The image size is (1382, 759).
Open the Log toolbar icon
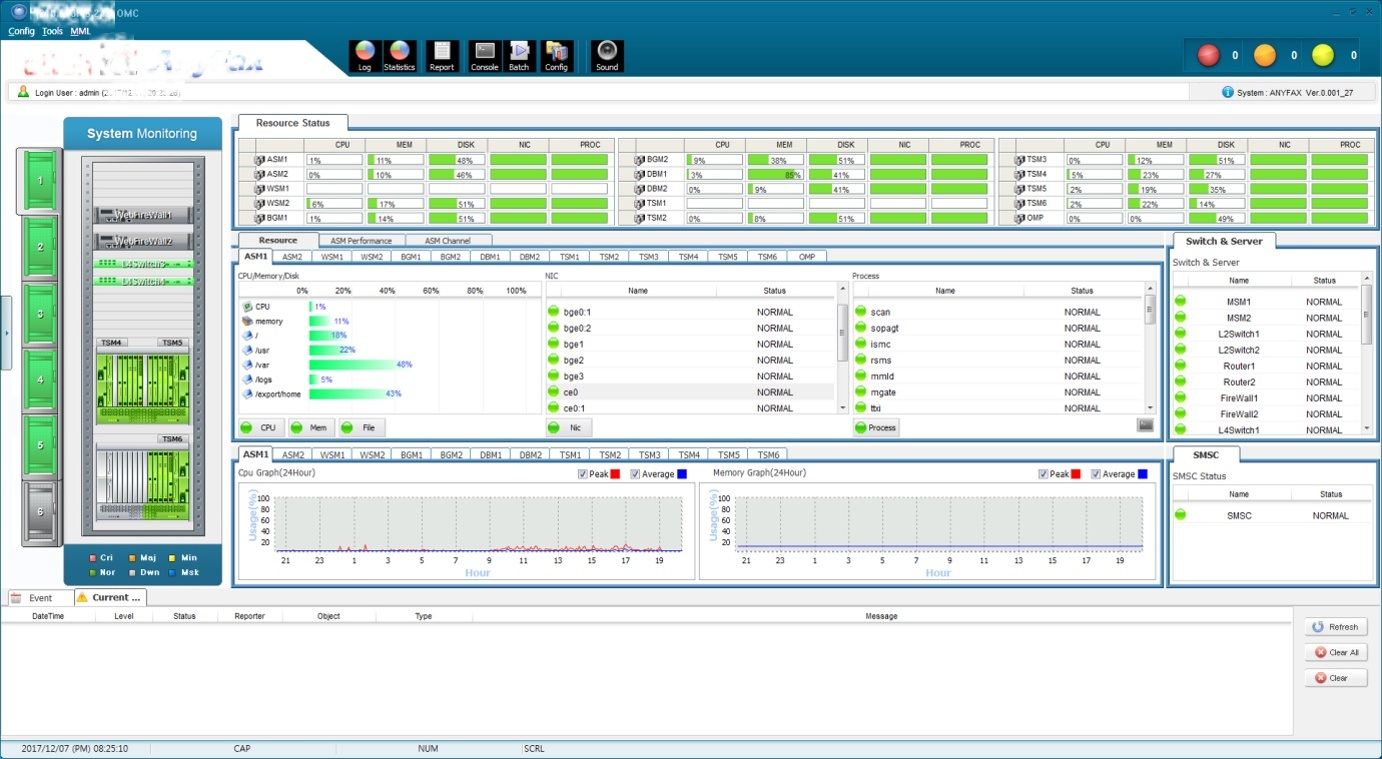pos(365,56)
